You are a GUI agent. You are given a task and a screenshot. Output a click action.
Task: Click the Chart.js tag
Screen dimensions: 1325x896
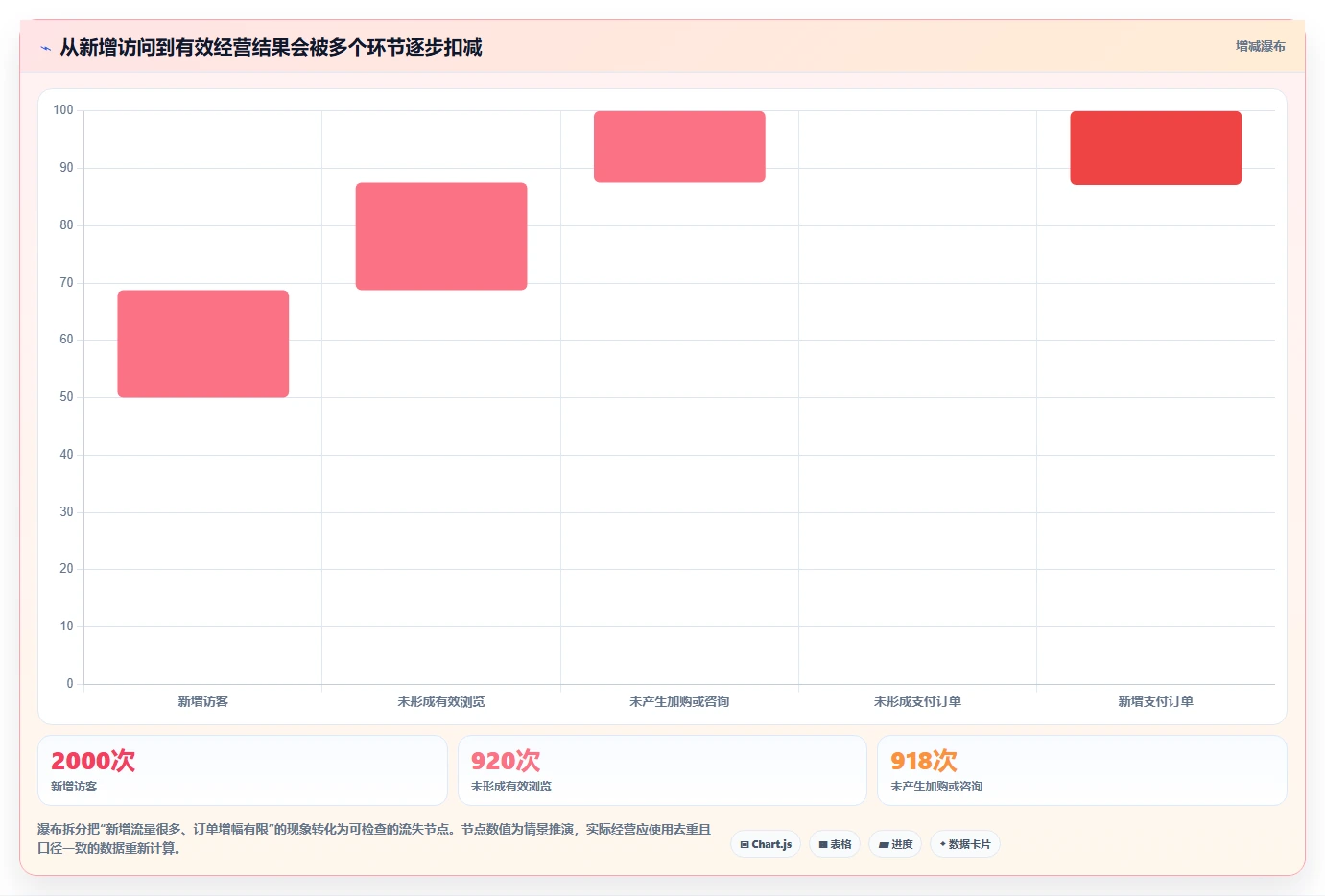click(766, 844)
